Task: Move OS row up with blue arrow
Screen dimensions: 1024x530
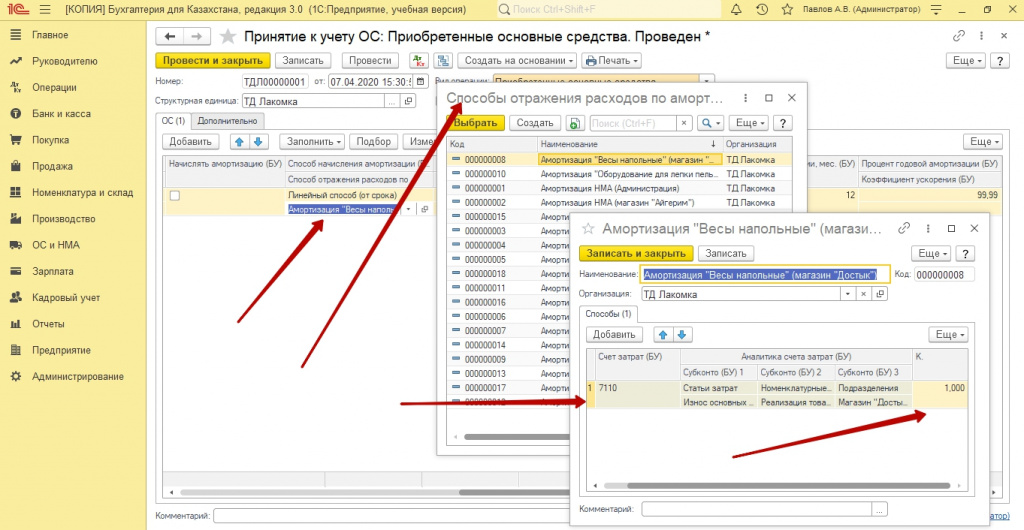Action: click(240, 142)
